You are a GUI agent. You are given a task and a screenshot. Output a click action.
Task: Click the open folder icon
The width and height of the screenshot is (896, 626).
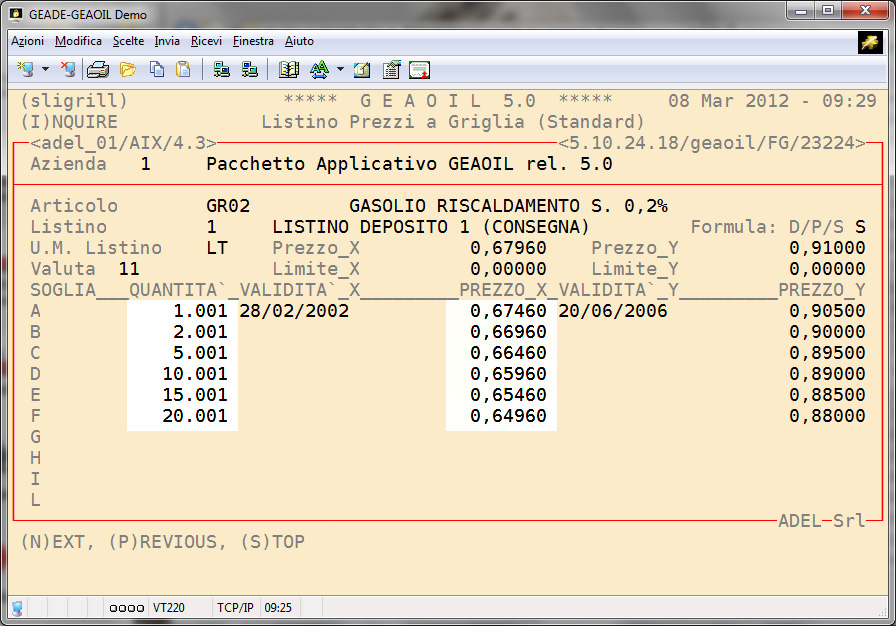[x=127, y=70]
